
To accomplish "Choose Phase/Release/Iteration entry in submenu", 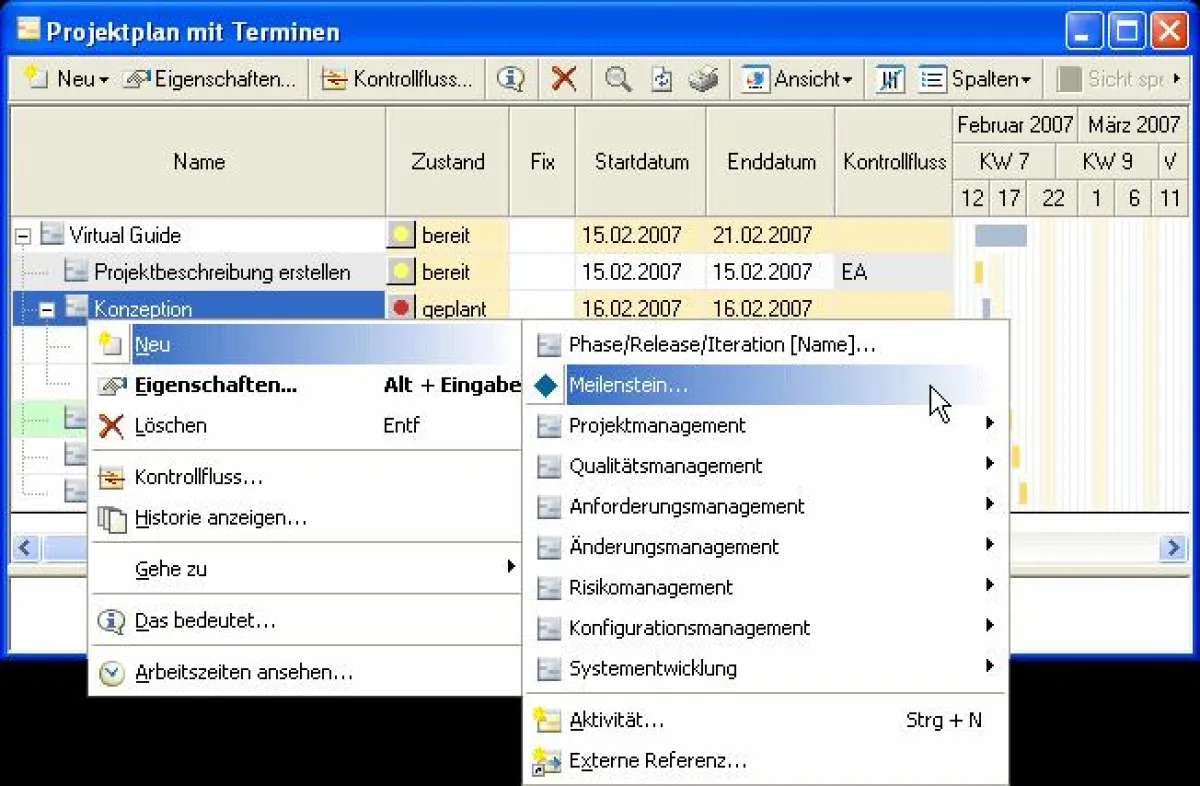I will [720, 344].
